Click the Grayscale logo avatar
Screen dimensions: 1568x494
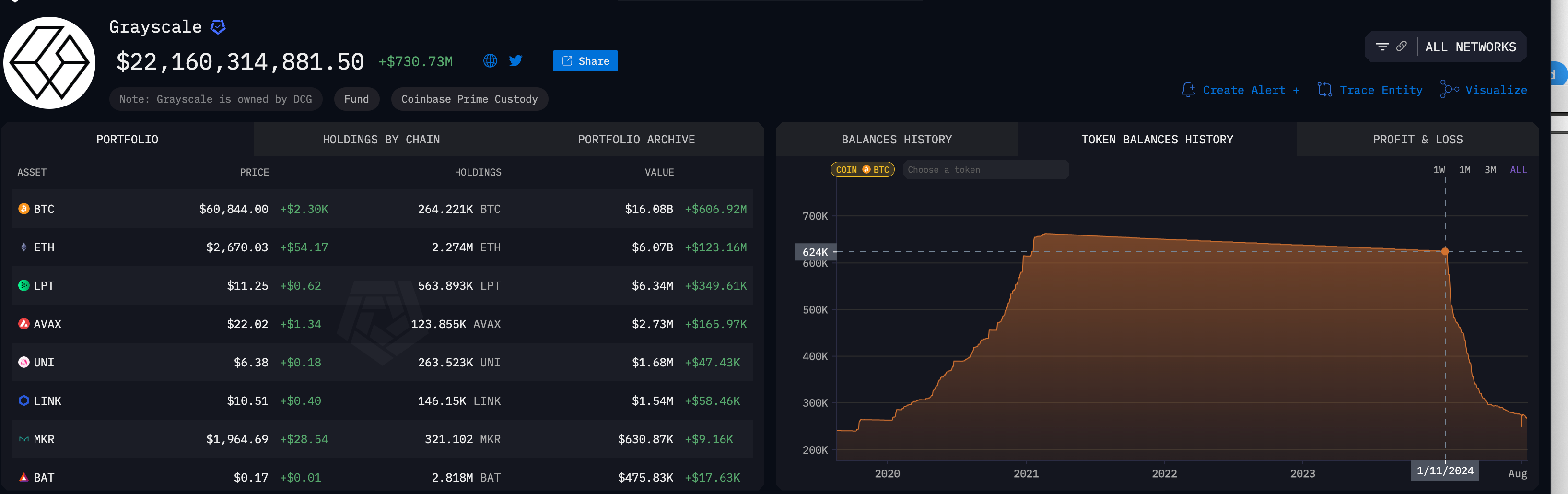point(49,63)
